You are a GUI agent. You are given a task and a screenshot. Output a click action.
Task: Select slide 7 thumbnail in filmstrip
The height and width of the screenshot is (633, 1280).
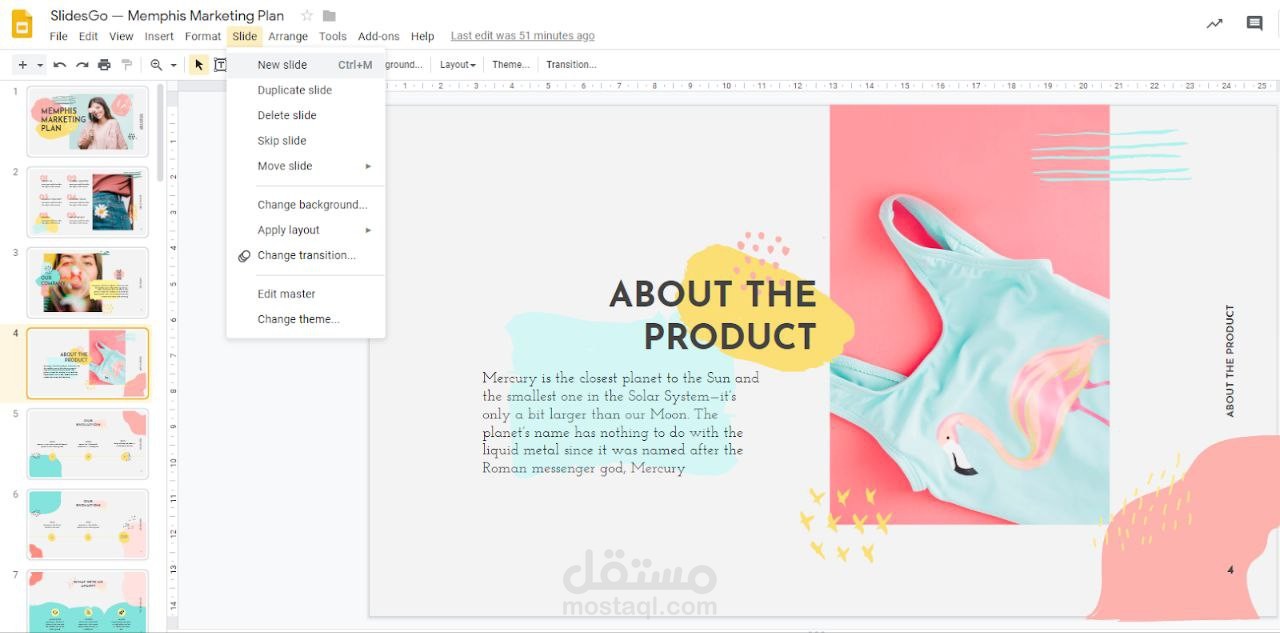coord(88,602)
